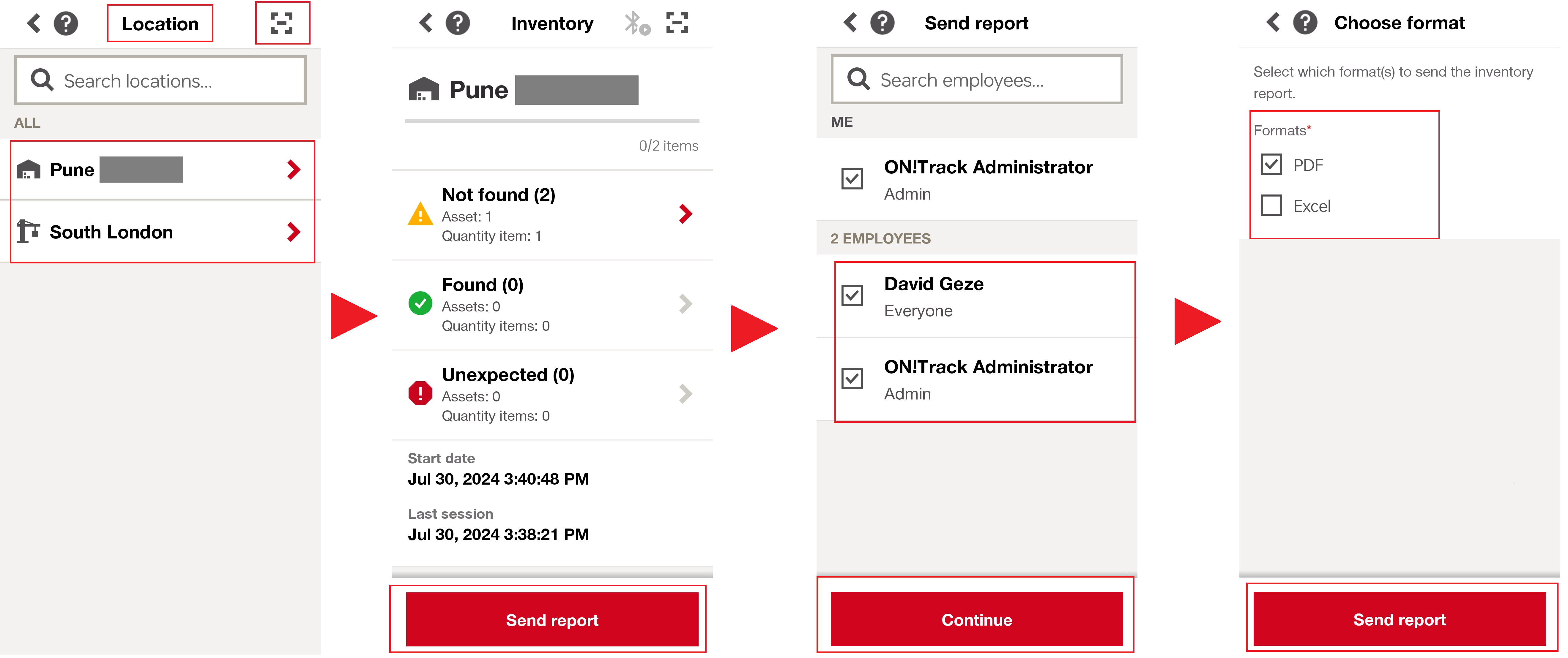This screenshot has height=658, width=1568.
Task: Toggle ON!Track Administrator checkbox under 2 Employees
Action: (852, 379)
